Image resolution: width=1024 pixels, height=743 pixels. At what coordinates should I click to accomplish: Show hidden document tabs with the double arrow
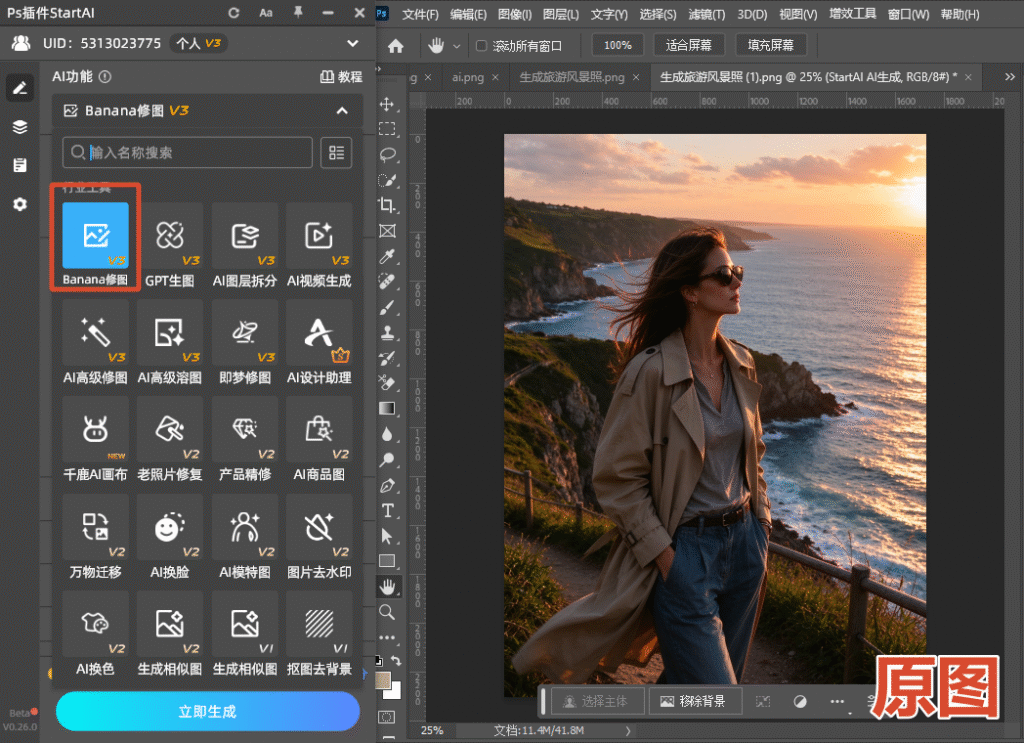tap(1010, 77)
